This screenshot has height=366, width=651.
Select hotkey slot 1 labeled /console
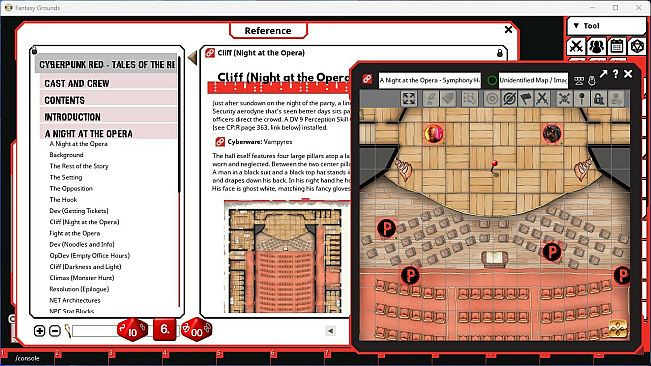[27, 358]
